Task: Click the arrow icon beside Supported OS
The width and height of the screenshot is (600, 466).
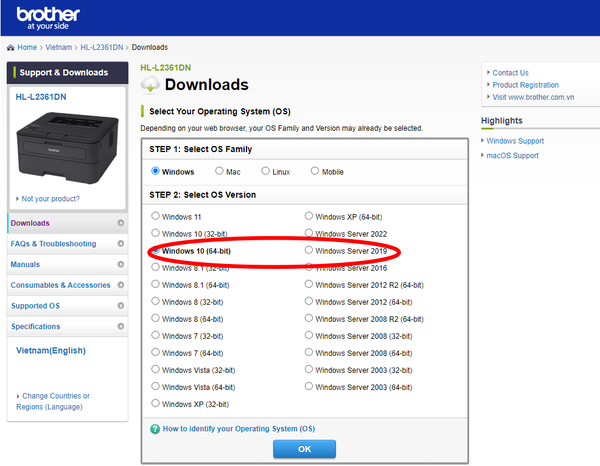Action: click(121, 305)
